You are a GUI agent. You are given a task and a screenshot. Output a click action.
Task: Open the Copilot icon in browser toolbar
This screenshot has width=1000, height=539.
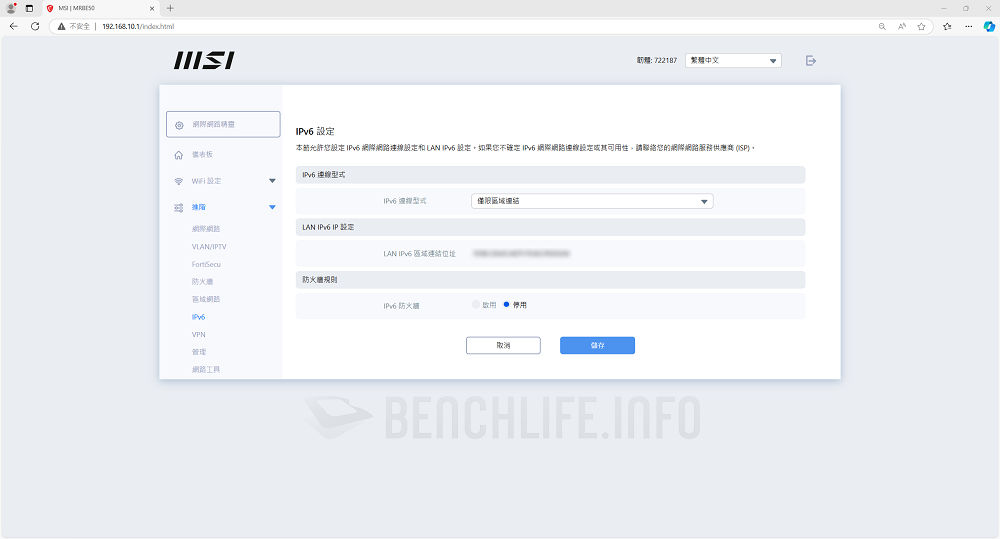[989, 26]
